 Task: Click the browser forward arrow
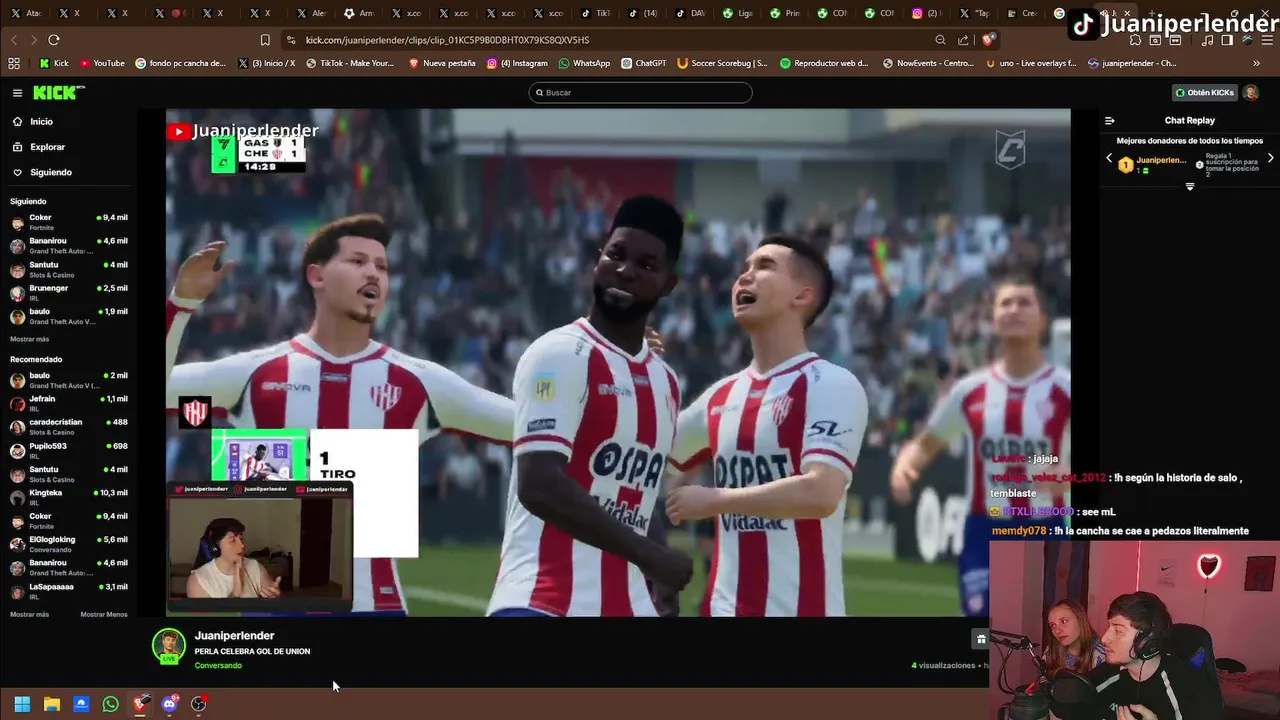point(33,40)
